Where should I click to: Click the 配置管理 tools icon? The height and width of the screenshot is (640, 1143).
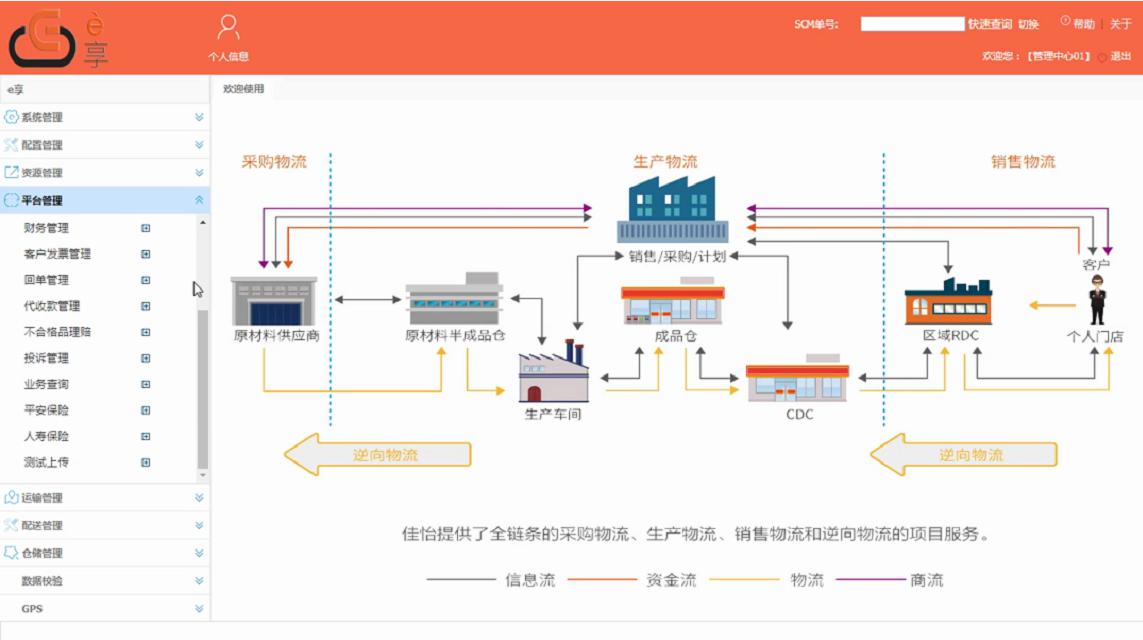click(x=11, y=145)
